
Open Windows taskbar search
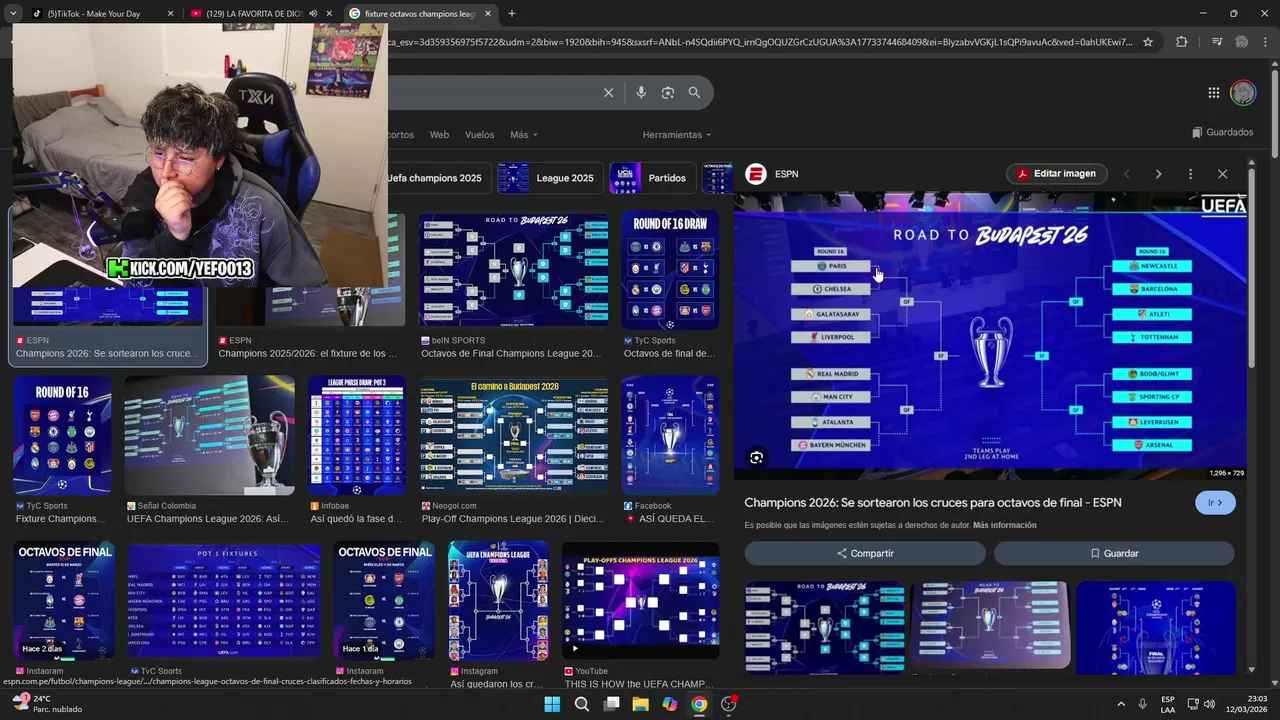coord(582,704)
